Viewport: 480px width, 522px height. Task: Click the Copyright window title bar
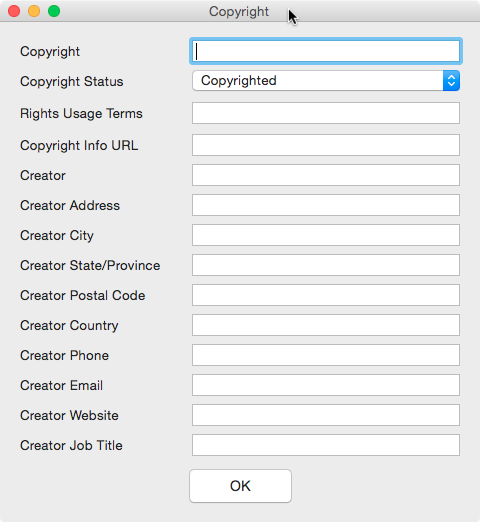tap(239, 11)
